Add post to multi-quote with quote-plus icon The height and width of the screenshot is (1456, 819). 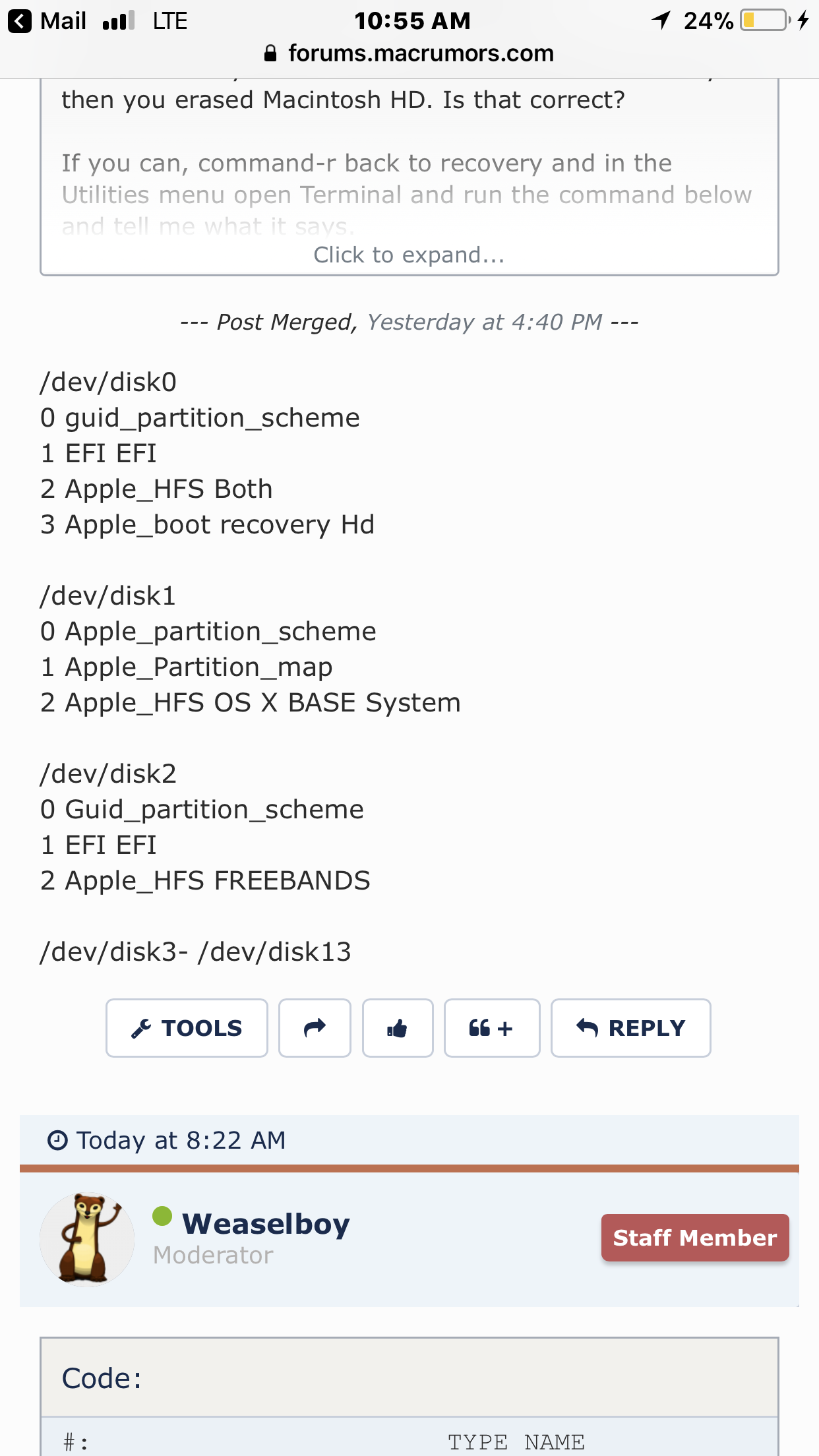point(492,1028)
